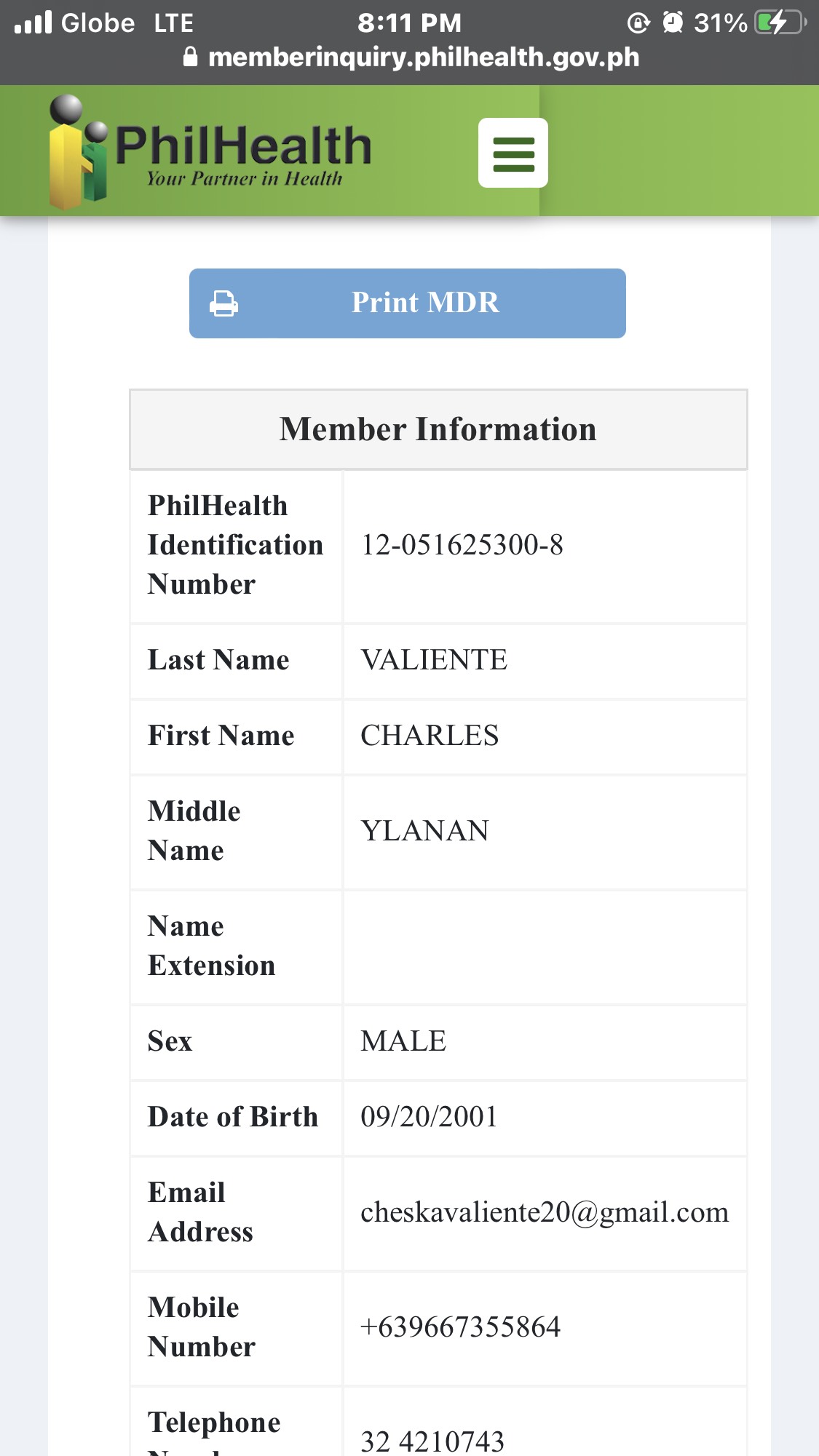Click the printer icon
819x1456 pixels.
(223, 303)
